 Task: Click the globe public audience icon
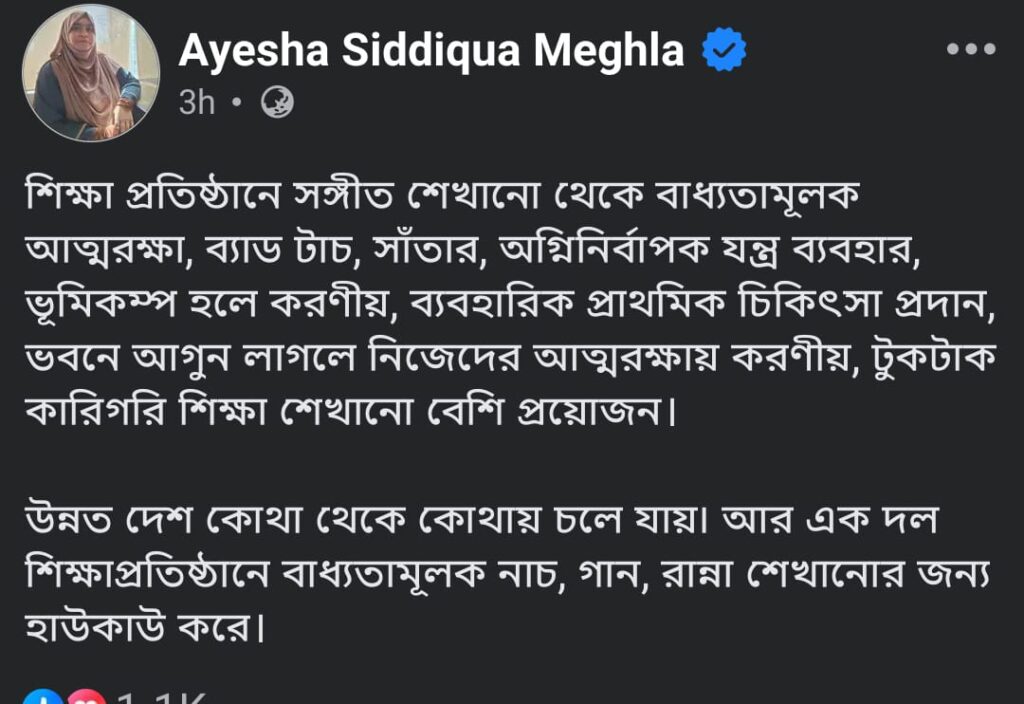click(x=277, y=102)
